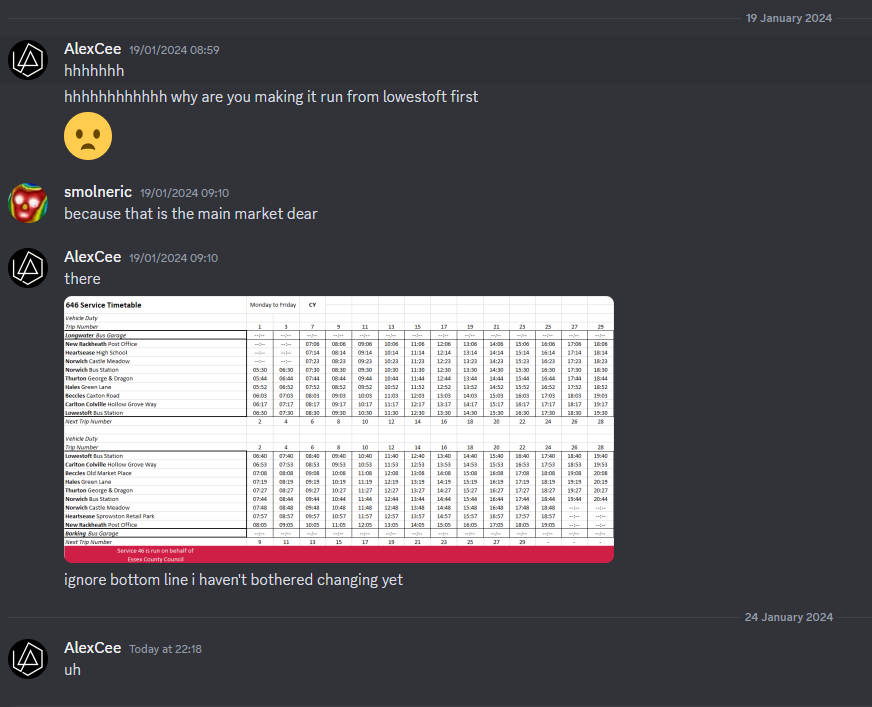The width and height of the screenshot is (872, 707).
Task: Open the 646 Service Timetable image attachment
Action: [x=339, y=429]
